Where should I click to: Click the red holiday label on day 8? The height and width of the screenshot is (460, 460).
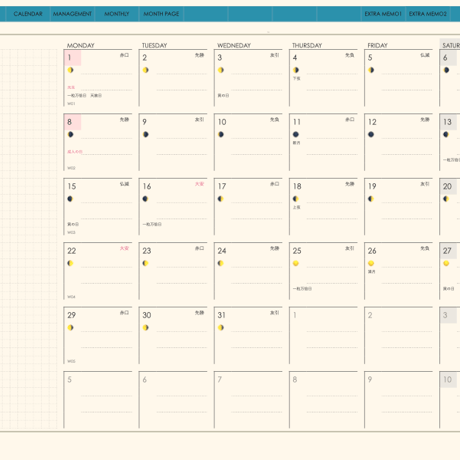point(75,152)
